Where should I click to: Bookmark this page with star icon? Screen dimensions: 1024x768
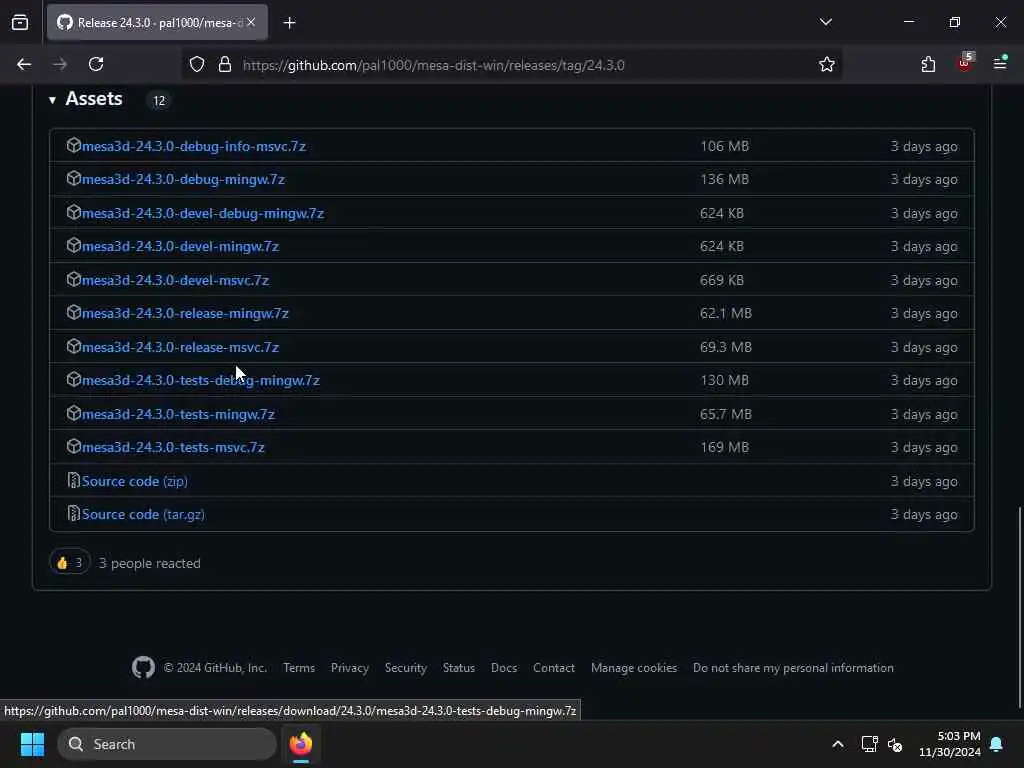point(827,65)
